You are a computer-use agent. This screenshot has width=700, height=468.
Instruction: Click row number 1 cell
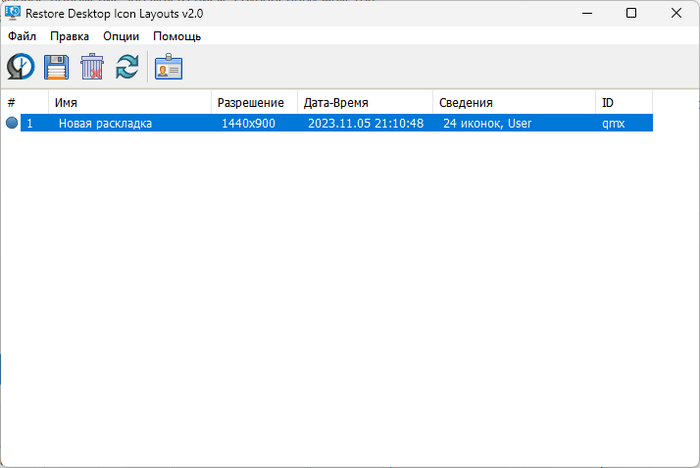click(x=30, y=123)
